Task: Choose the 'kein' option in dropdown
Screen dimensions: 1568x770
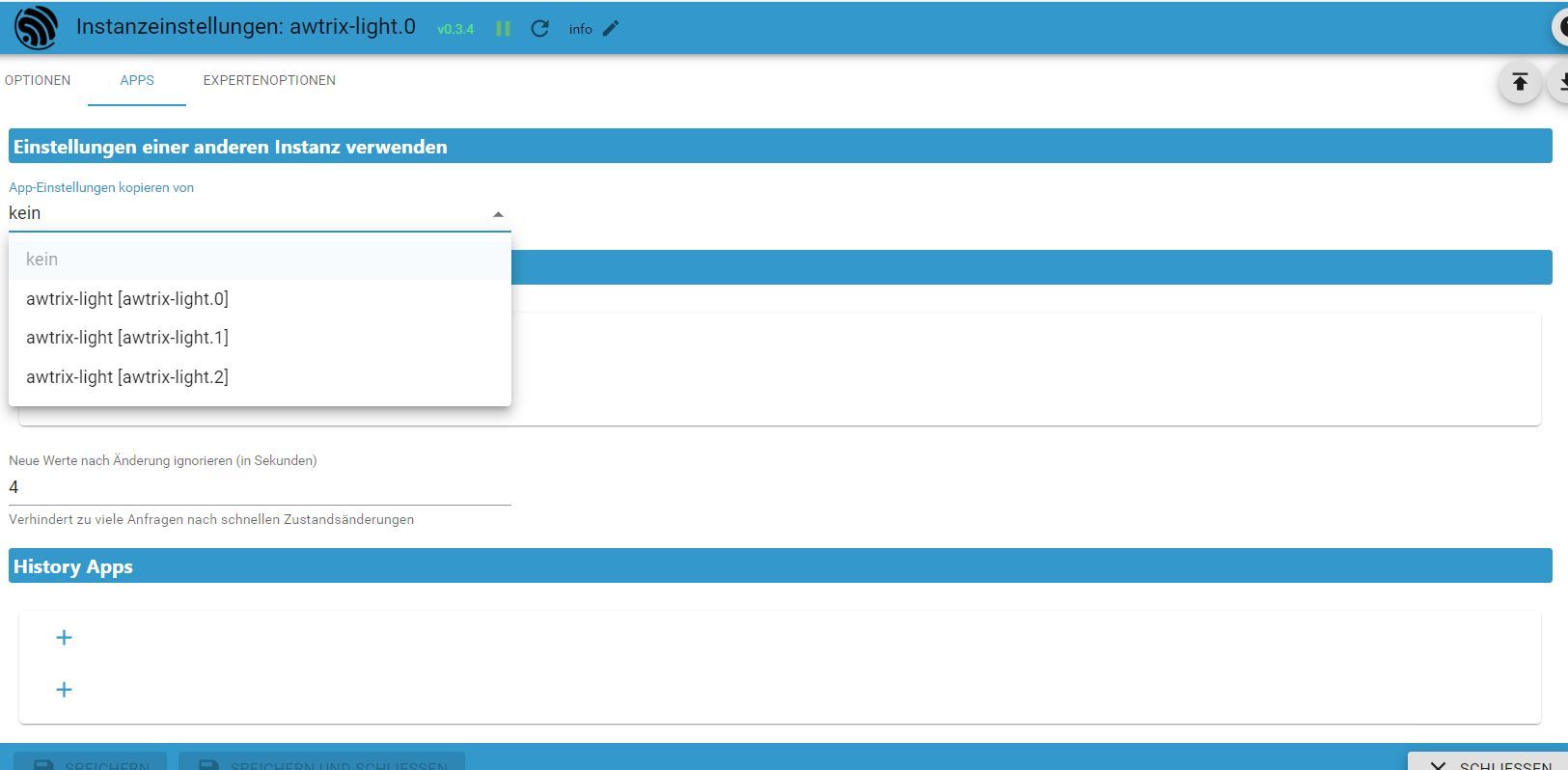Action: pyautogui.click(x=260, y=260)
